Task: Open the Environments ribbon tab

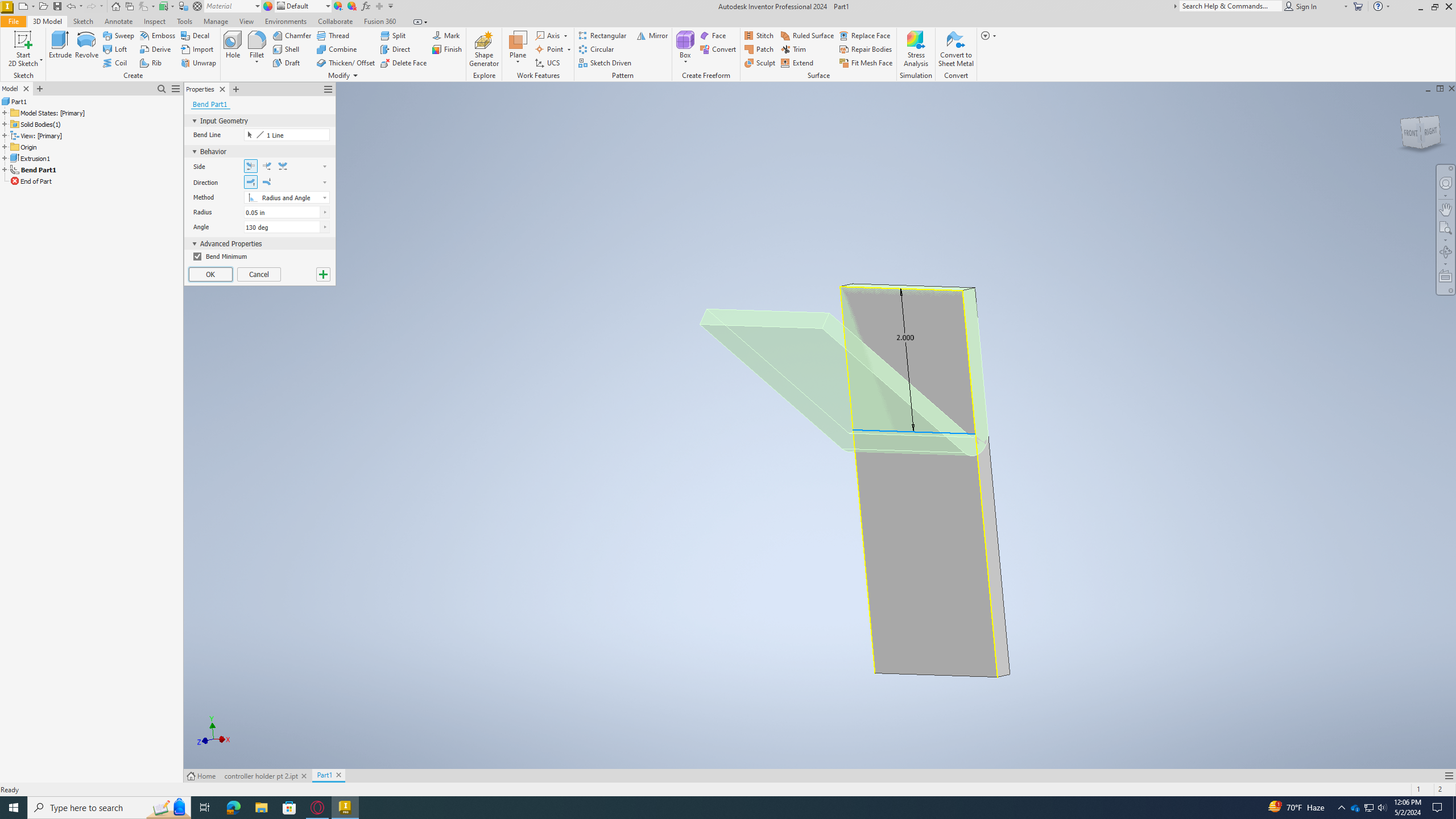Action: click(x=286, y=21)
